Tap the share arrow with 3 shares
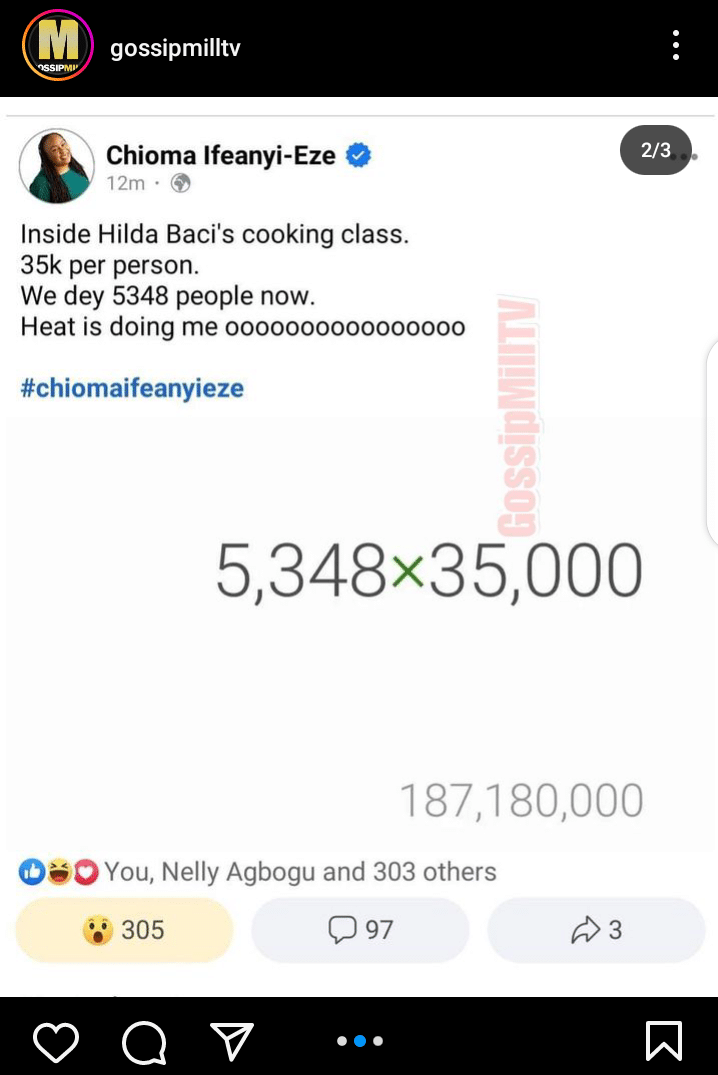The image size is (718, 1075). (596, 930)
